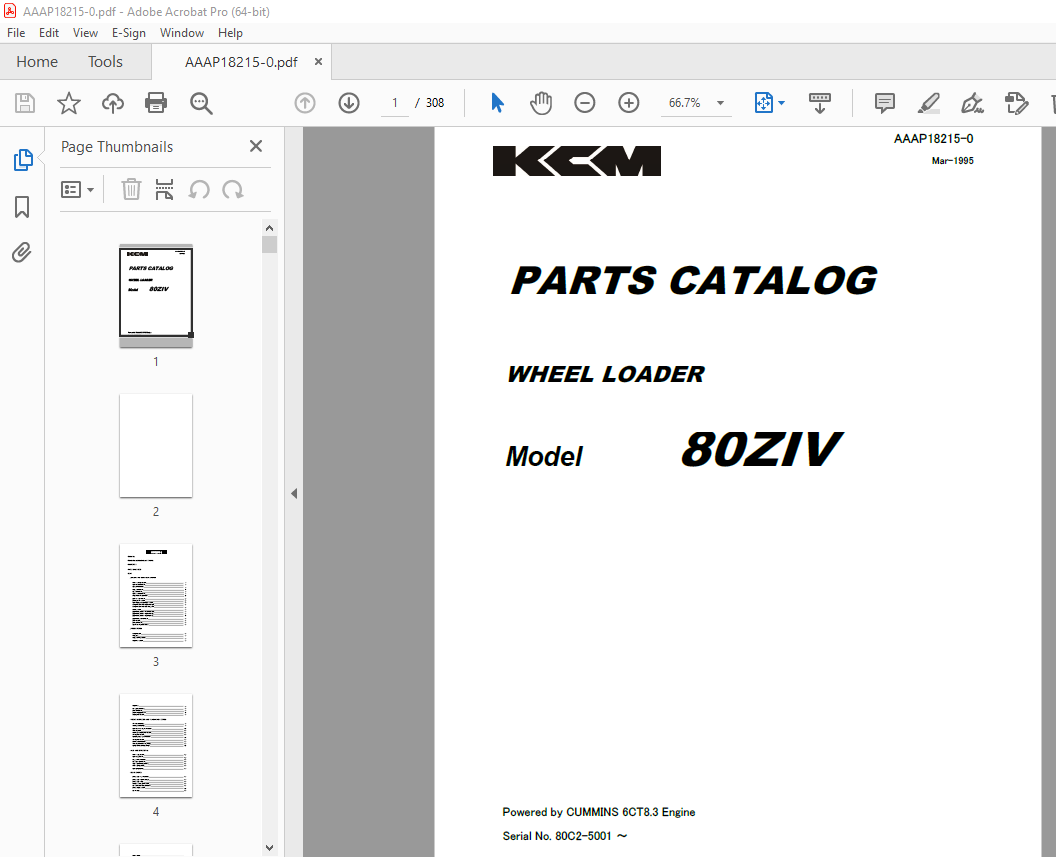Delete selected page with trash icon
The height and width of the screenshot is (857, 1056).
click(131, 190)
